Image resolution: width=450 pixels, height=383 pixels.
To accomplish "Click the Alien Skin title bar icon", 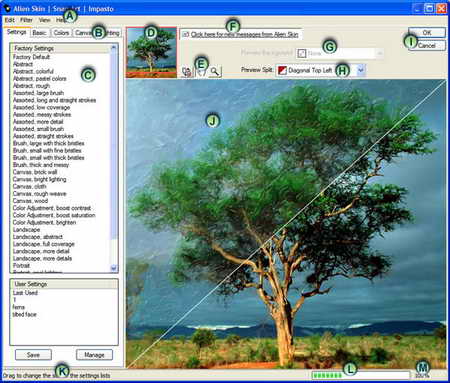I will tap(7, 8).
